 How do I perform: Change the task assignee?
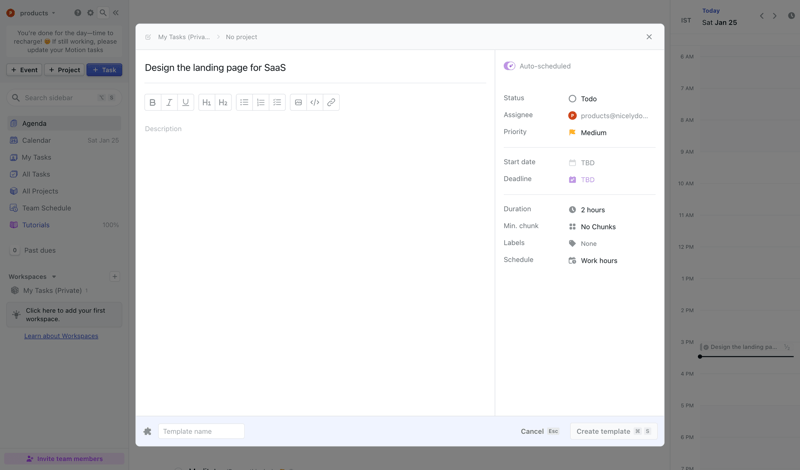pos(609,116)
